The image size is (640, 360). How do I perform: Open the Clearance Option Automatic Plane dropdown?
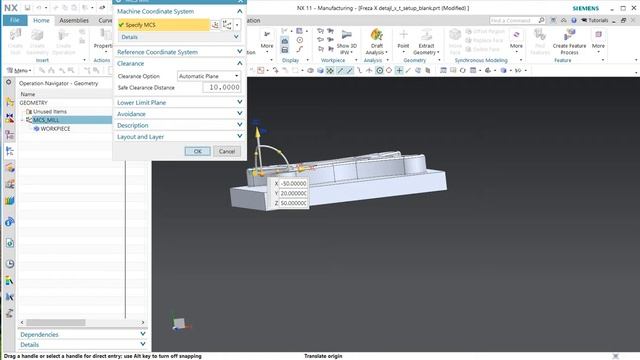click(209, 76)
